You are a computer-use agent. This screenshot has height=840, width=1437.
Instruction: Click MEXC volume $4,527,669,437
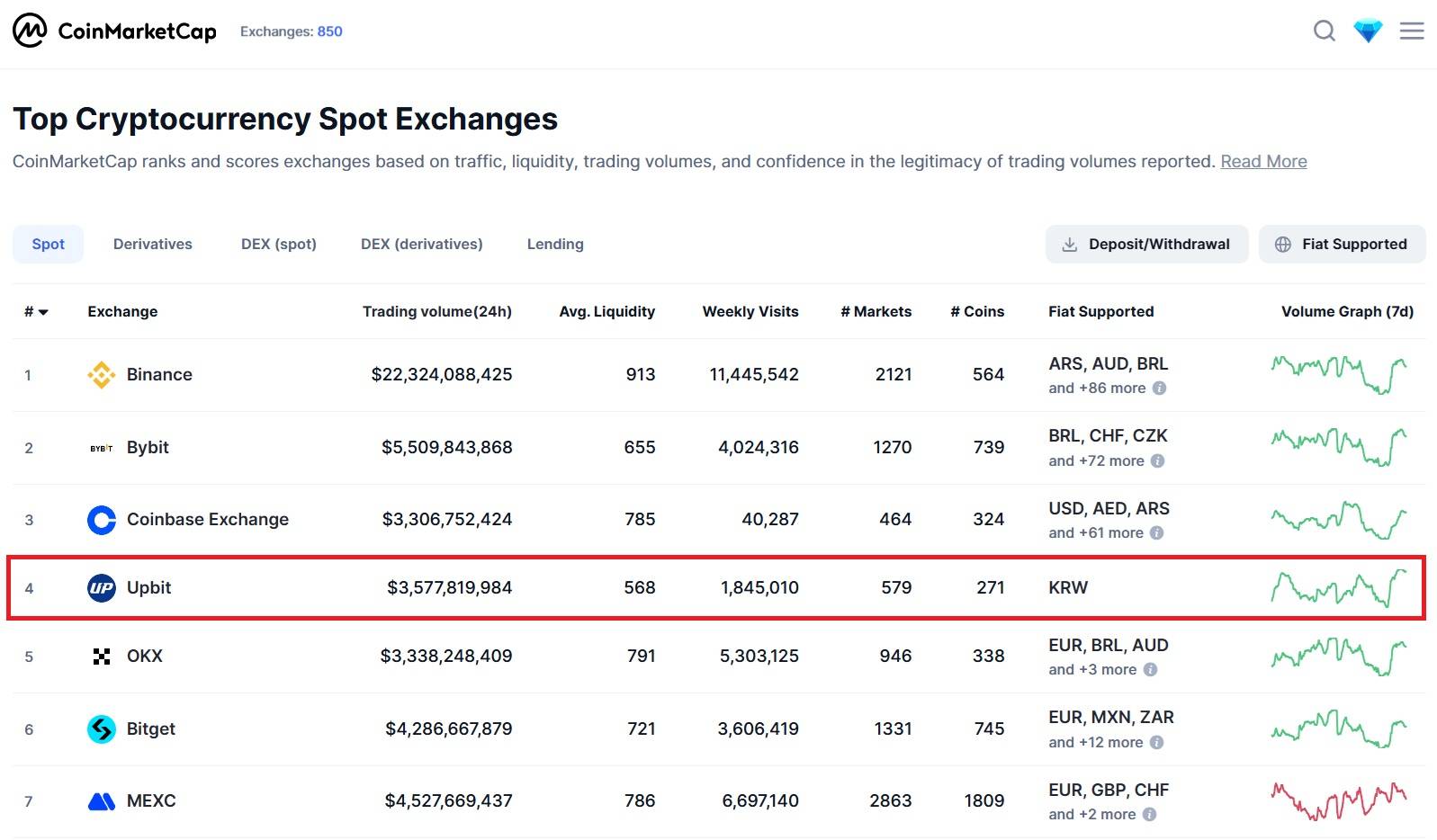[x=449, y=801]
